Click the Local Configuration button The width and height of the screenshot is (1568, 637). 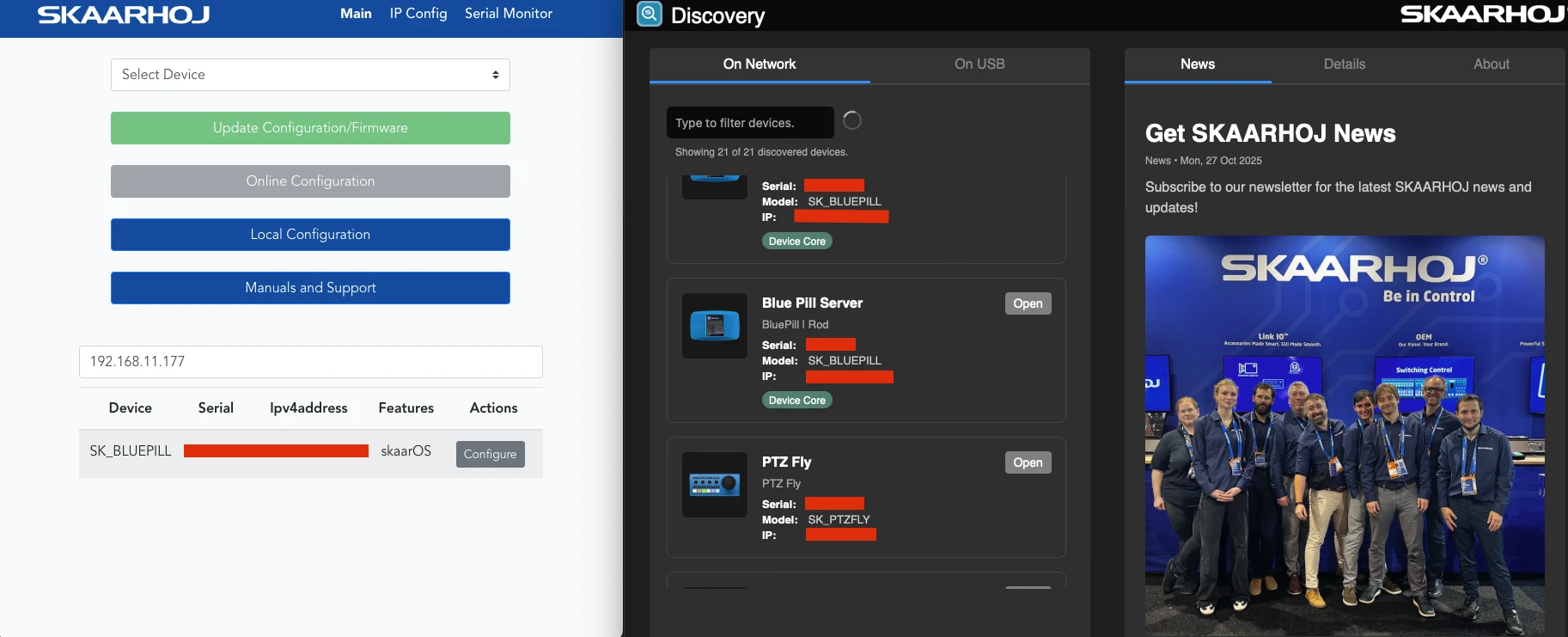pyautogui.click(x=310, y=235)
